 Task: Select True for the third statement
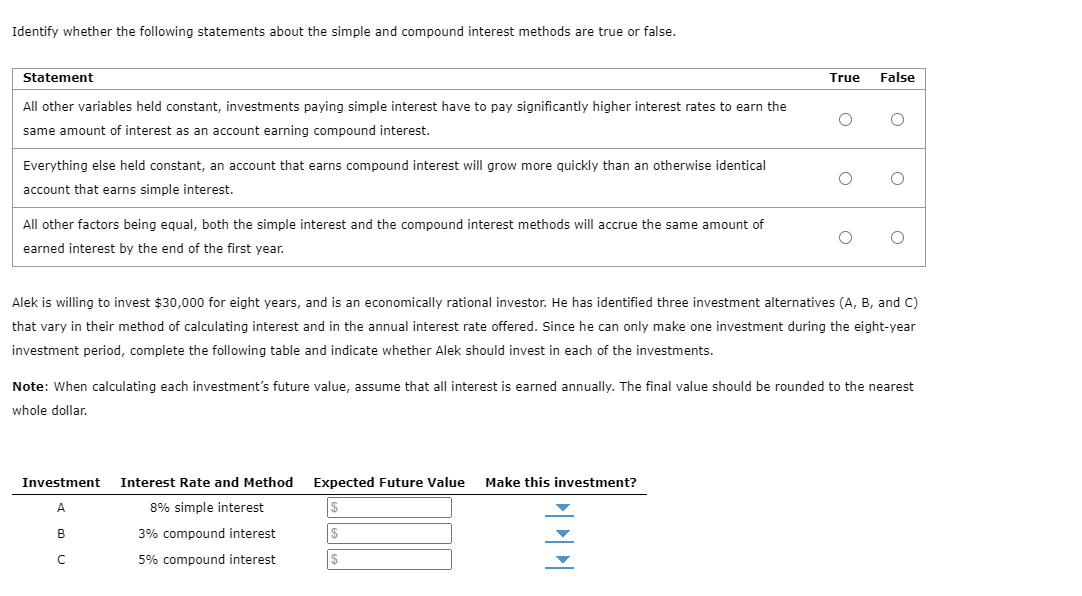[845, 236]
